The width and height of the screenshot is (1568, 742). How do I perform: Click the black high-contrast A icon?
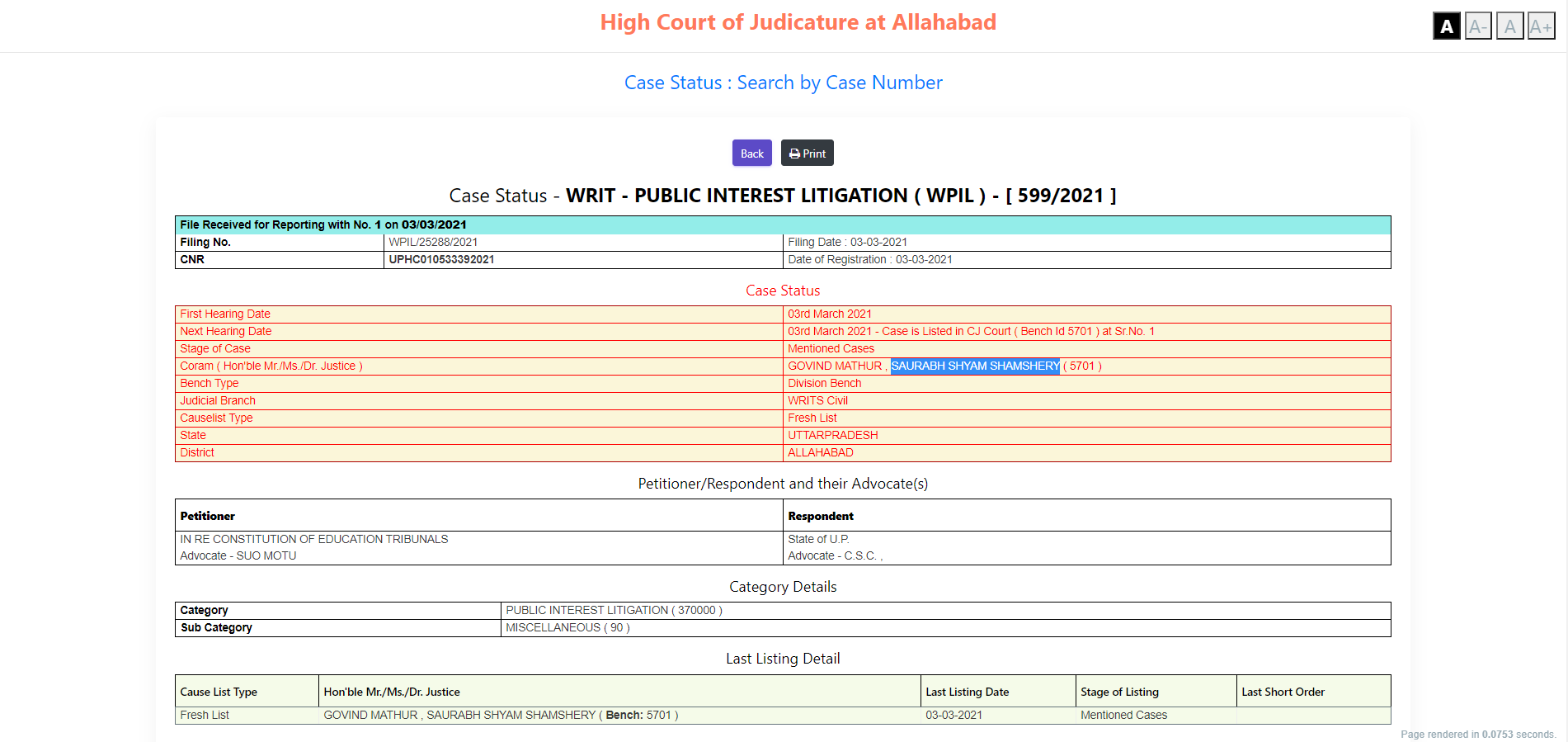tap(1446, 26)
